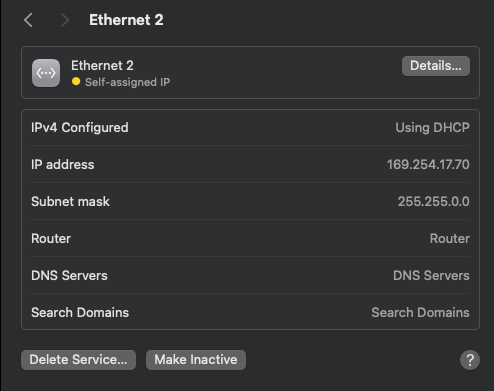Click the Ethernet 2 adapter icon
Image resolution: width=494 pixels, height=391 pixels.
pos(46,73)
